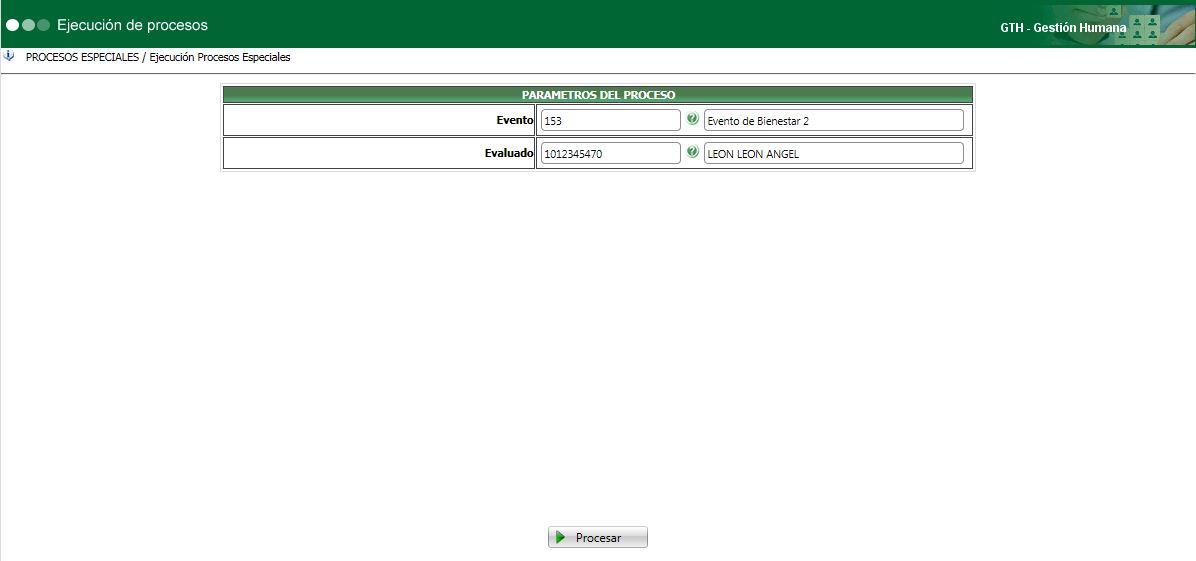Viewport: 1196px width, 561px height.
Task: Click the GTH - Gestión Humana text
Action: coord(1063,27)
